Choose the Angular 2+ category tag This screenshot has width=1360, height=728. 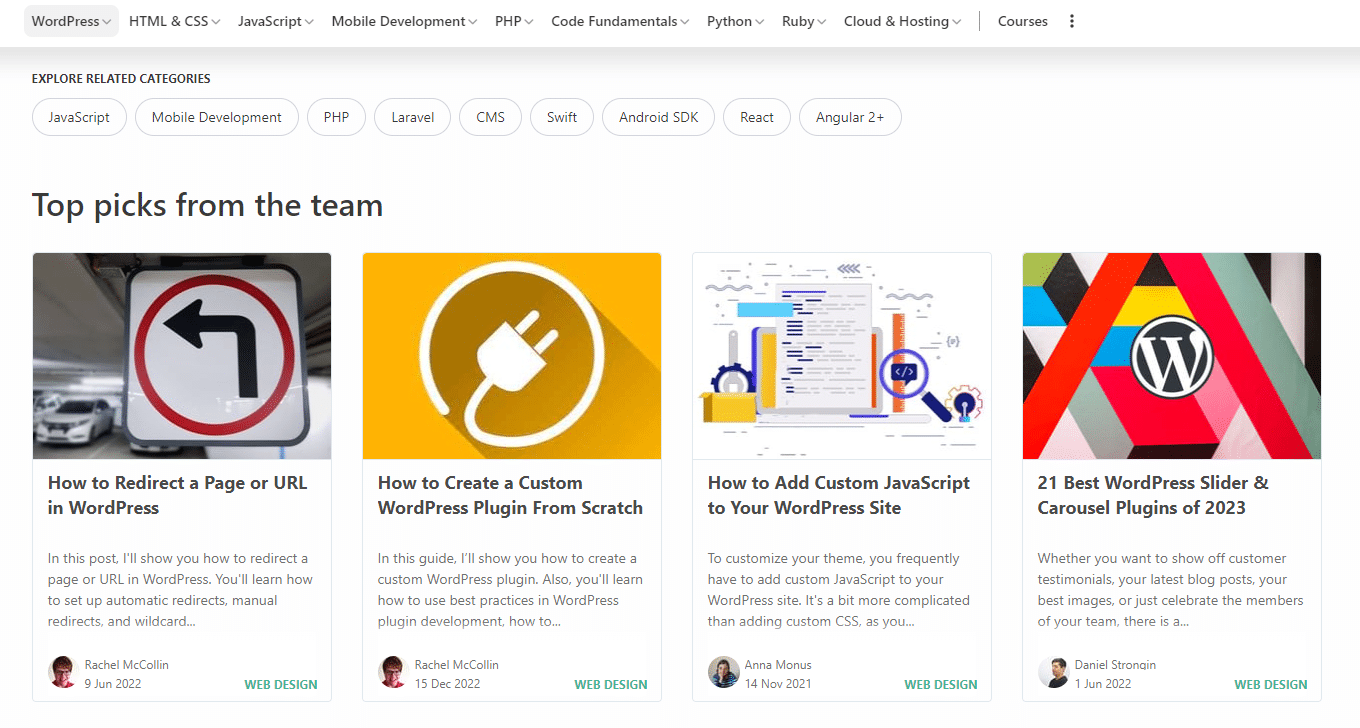coord(849,117)
